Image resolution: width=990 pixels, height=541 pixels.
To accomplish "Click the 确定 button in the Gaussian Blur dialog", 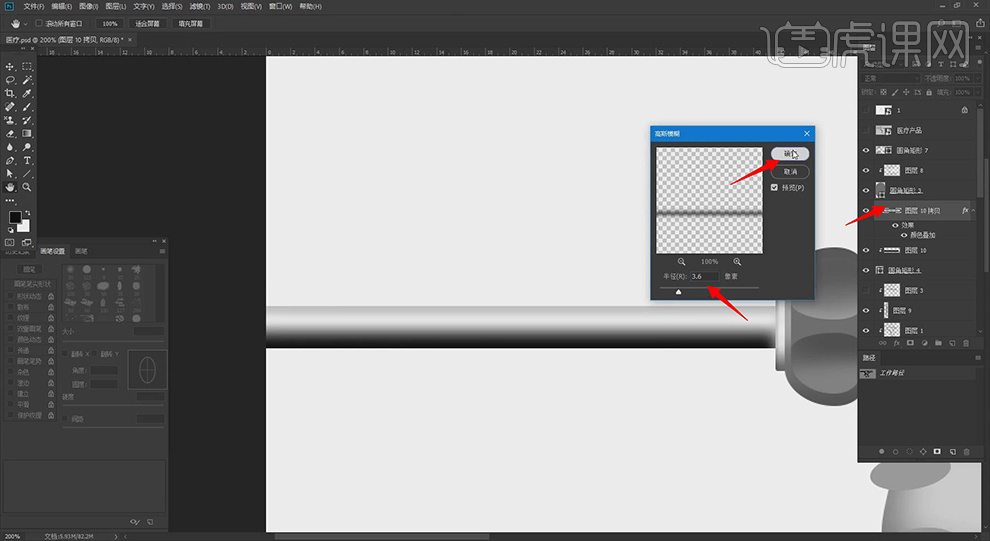I will 790,154.
